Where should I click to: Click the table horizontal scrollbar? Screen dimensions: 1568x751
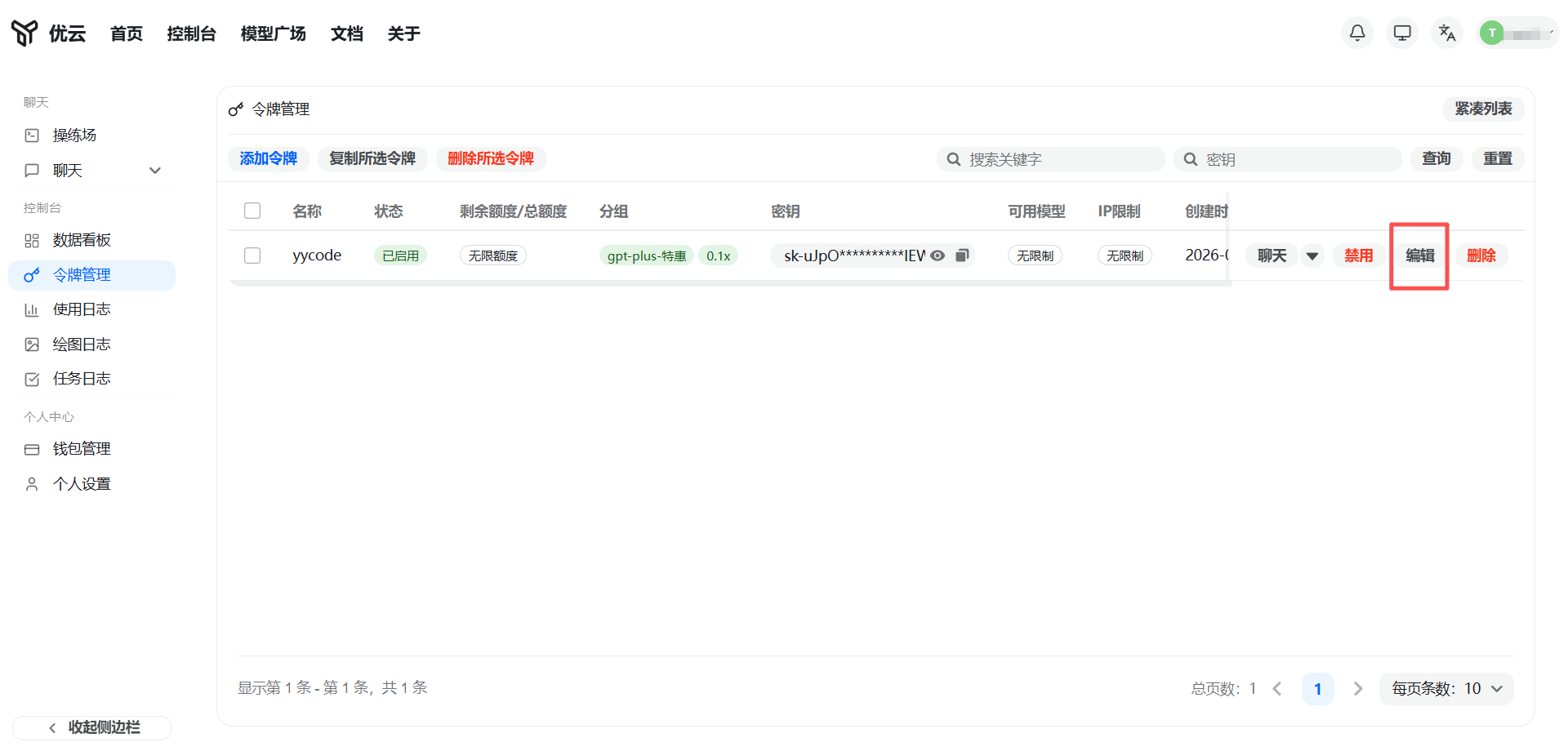click(729, 283)
